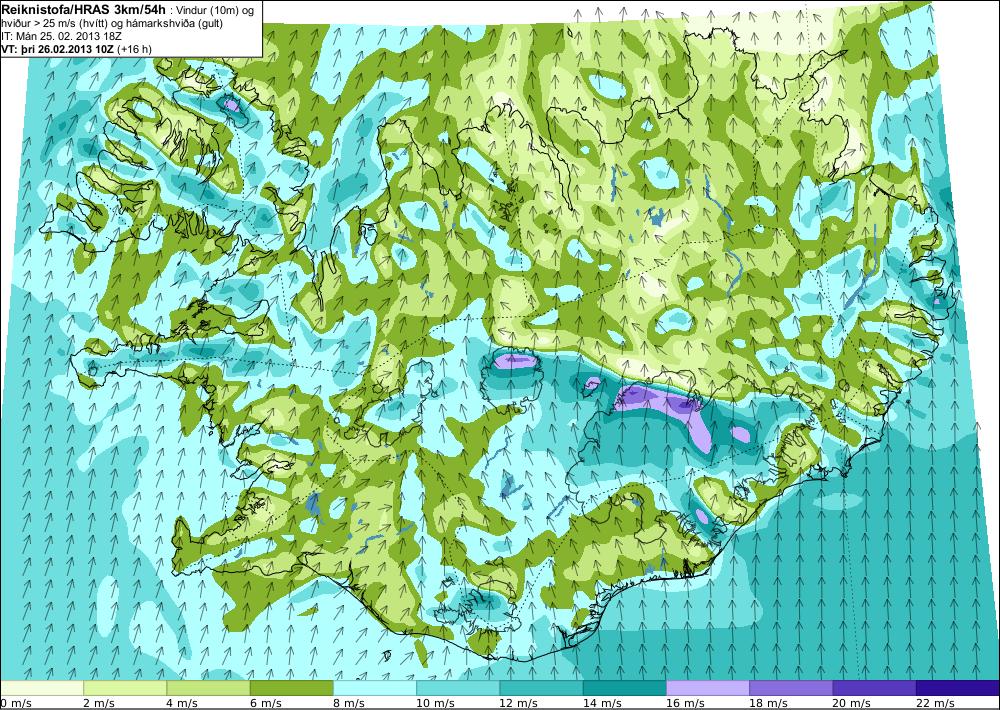The width and height of the screenshot is (1000, 710).
Task: Click the pale yellow 0–2 m/s legend swatch
Action: click(41, 688)
